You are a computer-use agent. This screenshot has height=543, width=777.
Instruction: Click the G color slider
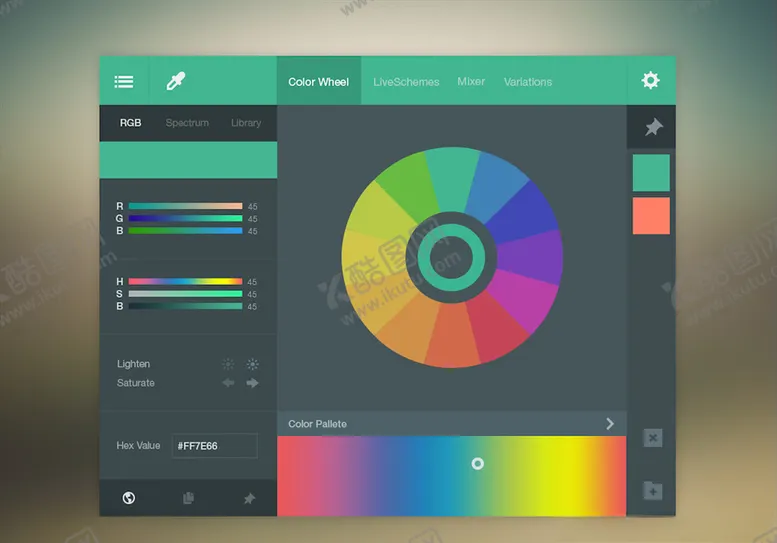185,218
